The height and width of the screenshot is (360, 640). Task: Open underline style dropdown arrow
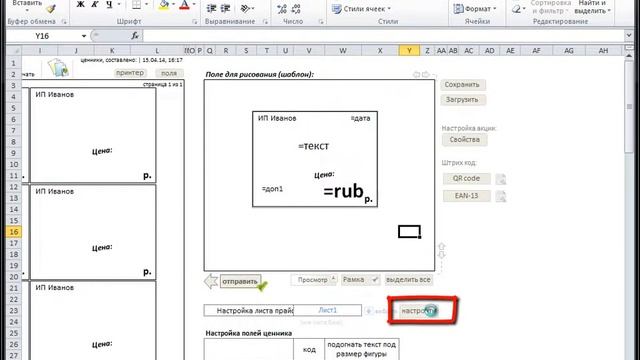coord(119,5)
